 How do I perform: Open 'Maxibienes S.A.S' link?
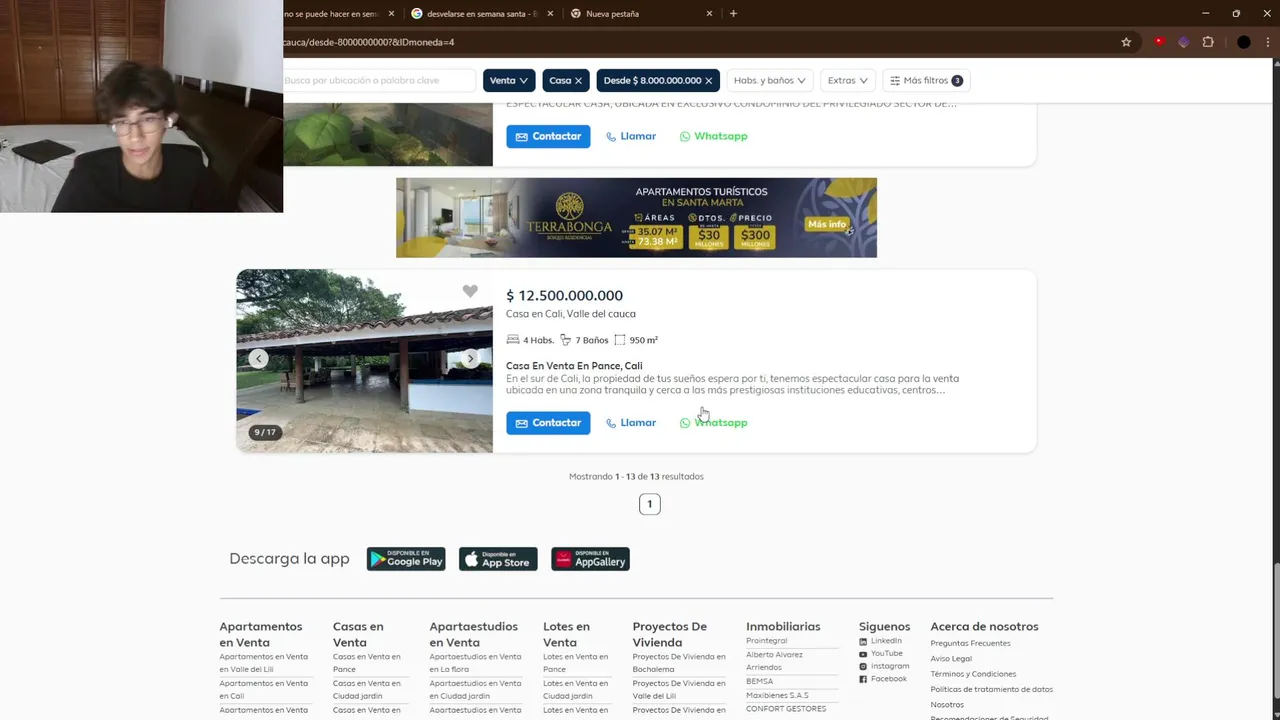pos(777,695)
